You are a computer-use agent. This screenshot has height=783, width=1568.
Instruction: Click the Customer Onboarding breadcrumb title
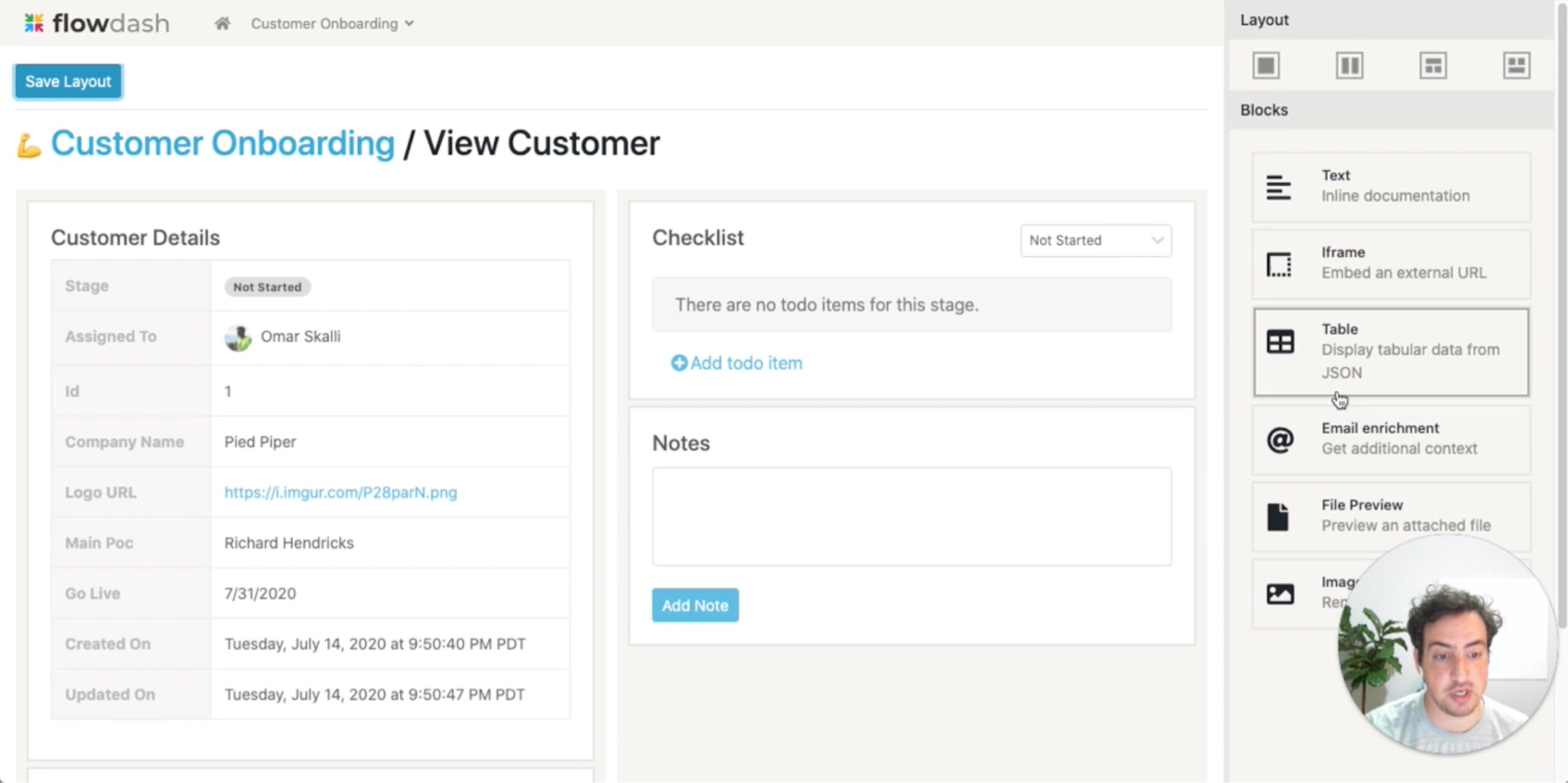[x=223, y=143]
